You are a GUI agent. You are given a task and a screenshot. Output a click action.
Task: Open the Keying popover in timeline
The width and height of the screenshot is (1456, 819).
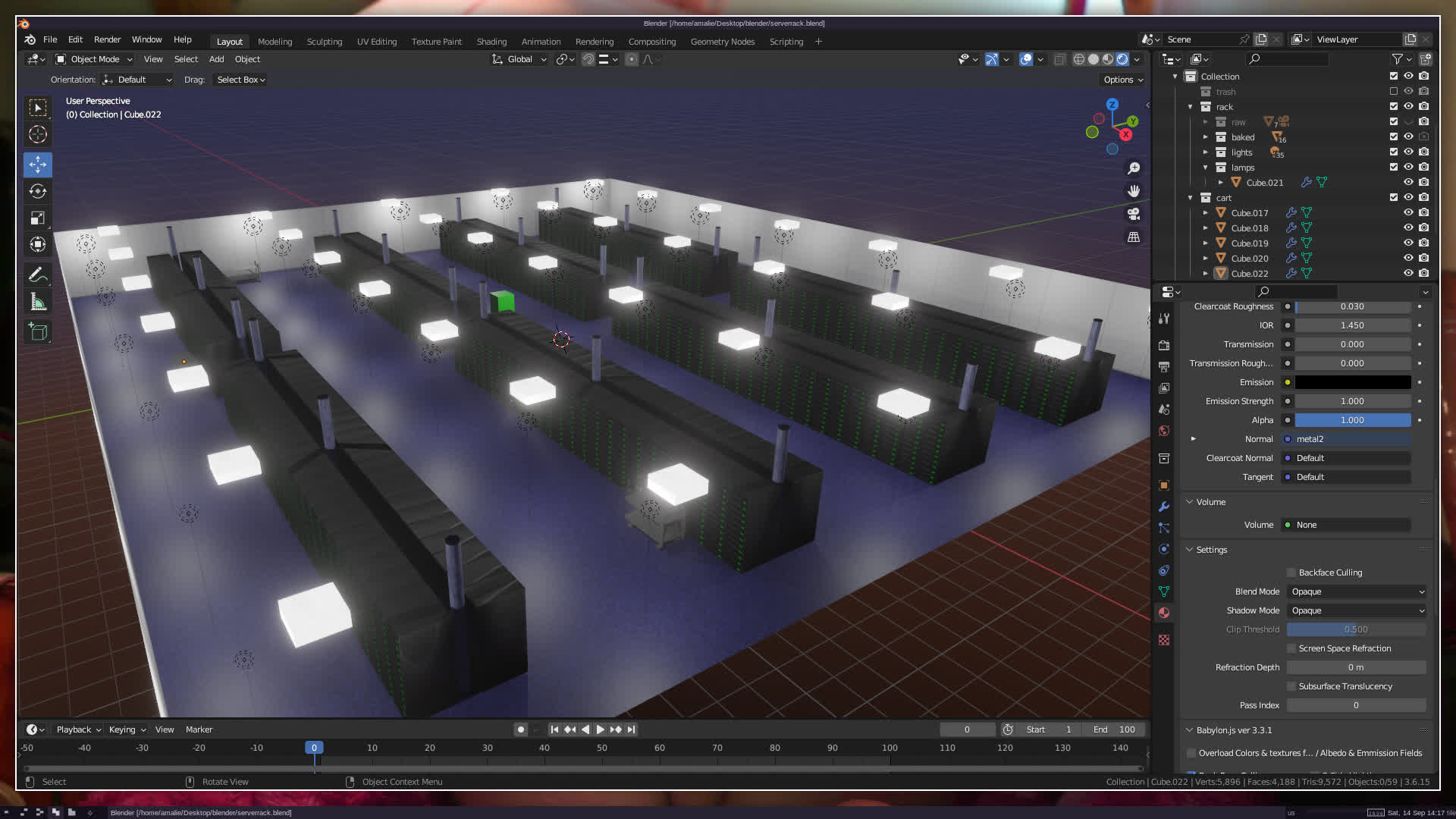coord(127,730)
